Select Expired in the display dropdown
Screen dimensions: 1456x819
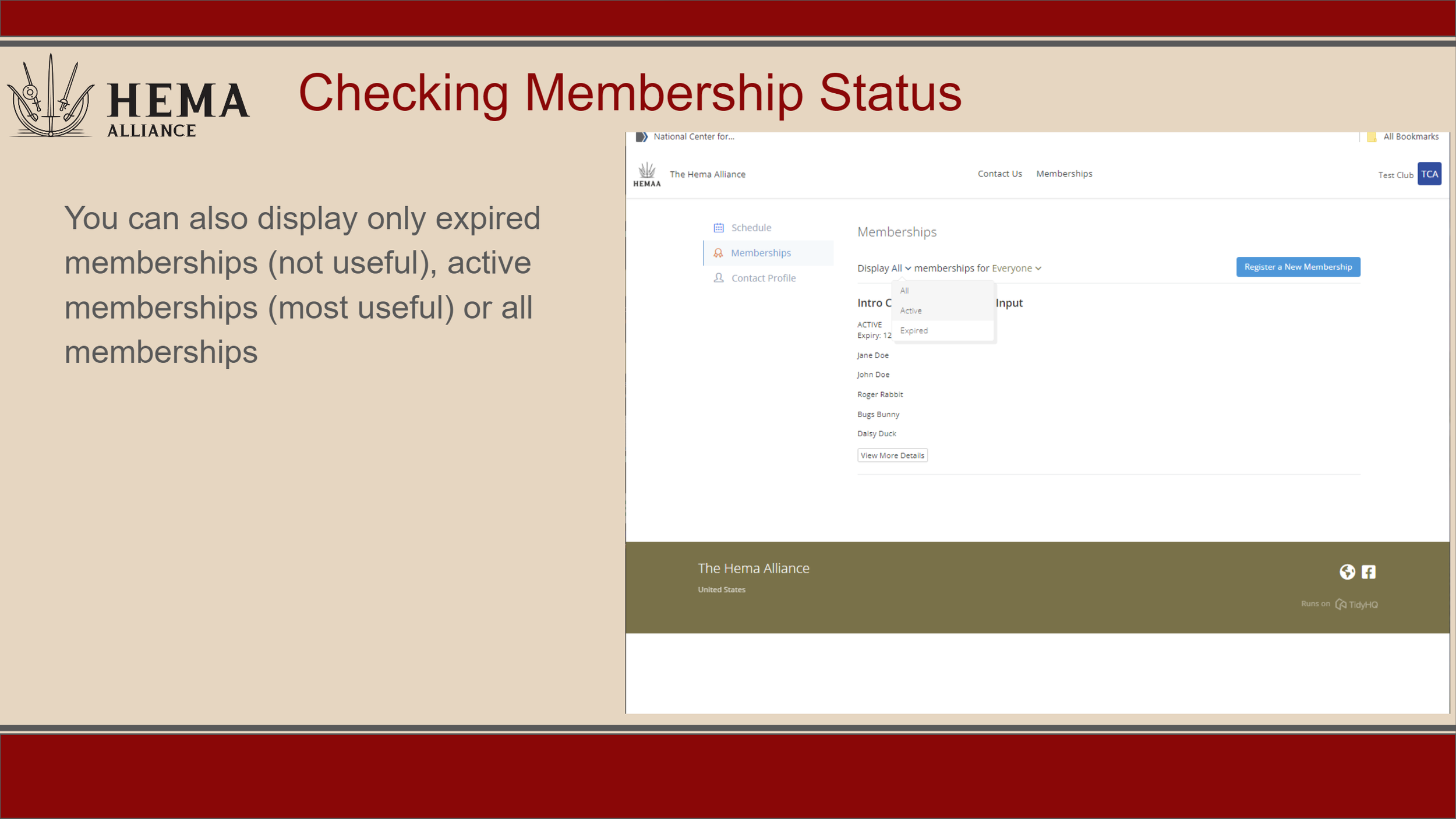click(x=943, y=330)
